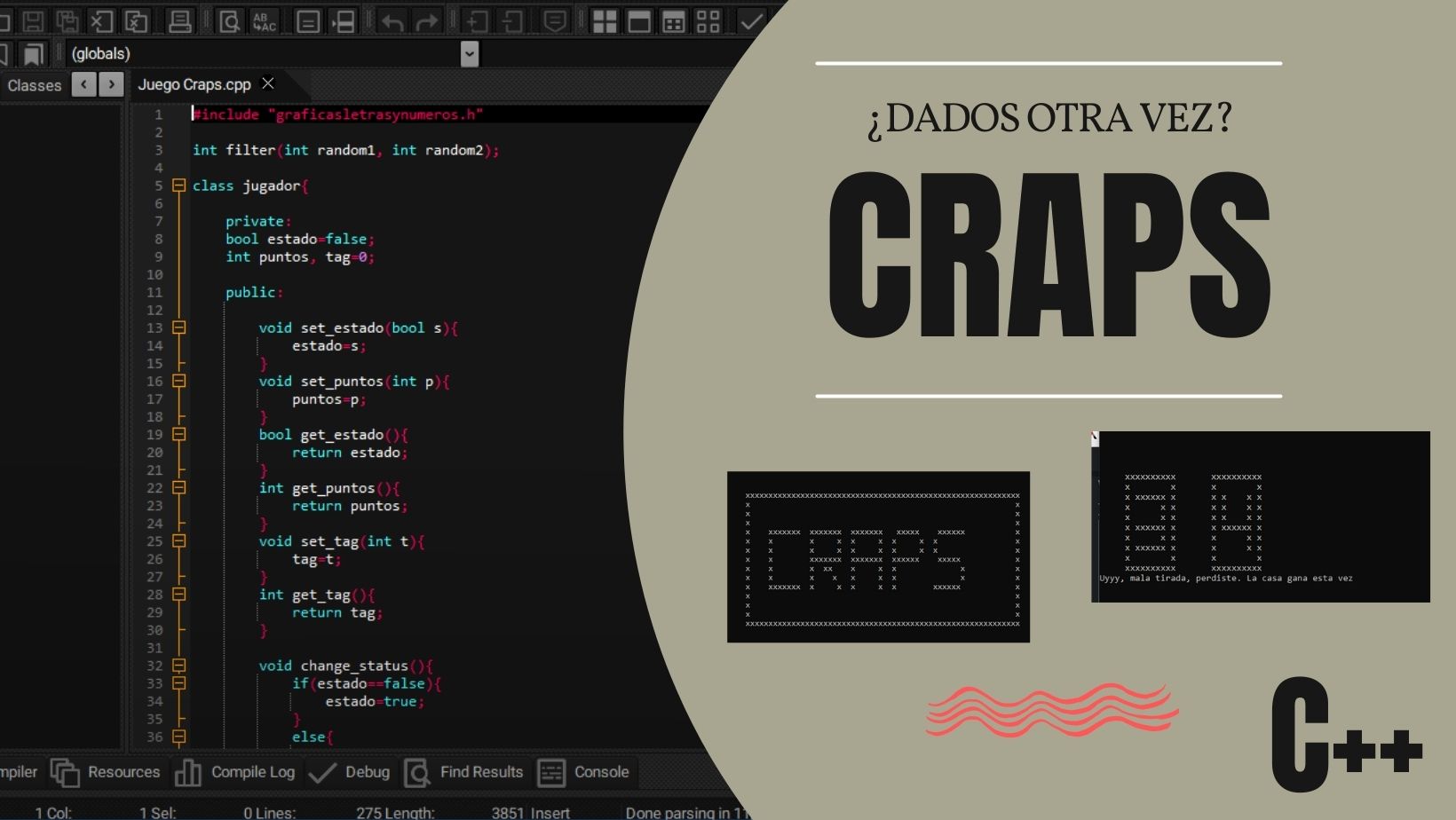Click the Rebuild All icon
Screen dimensions: 1456x820
point(708,20)
